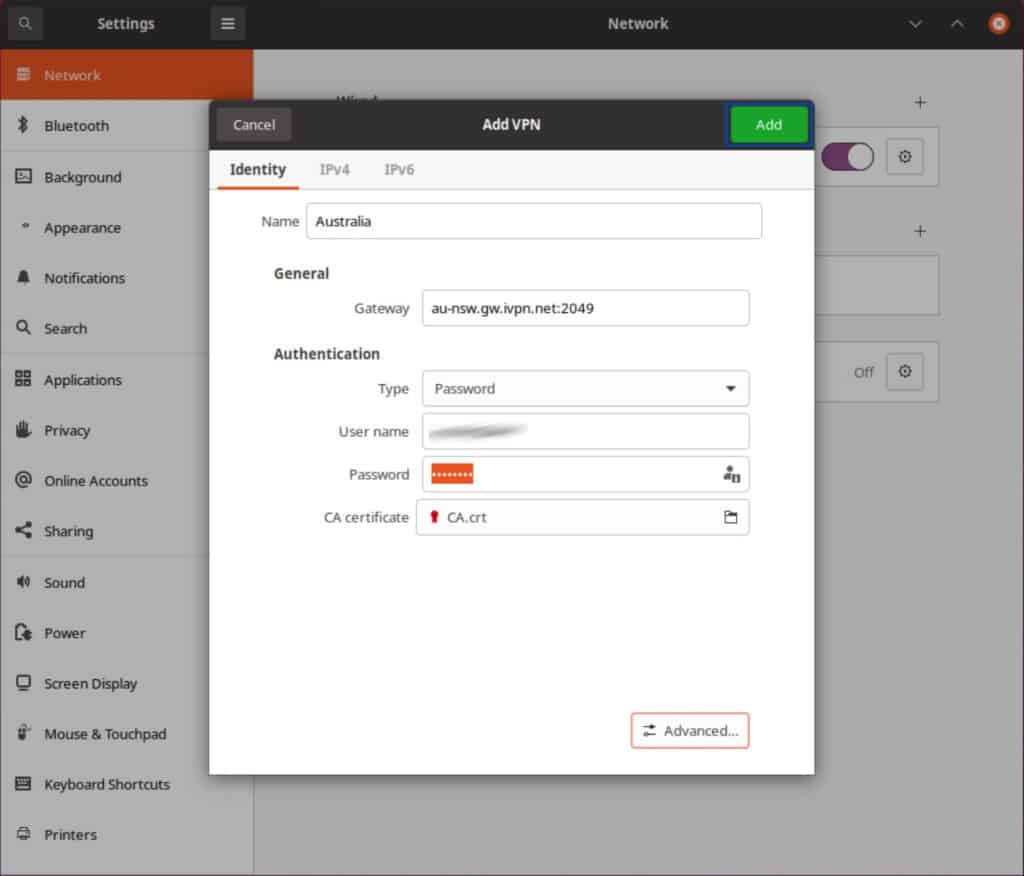This screenshot has width=1024, height=876.
Task: Click the Gateway input field
Action: [x=585, y=308]
